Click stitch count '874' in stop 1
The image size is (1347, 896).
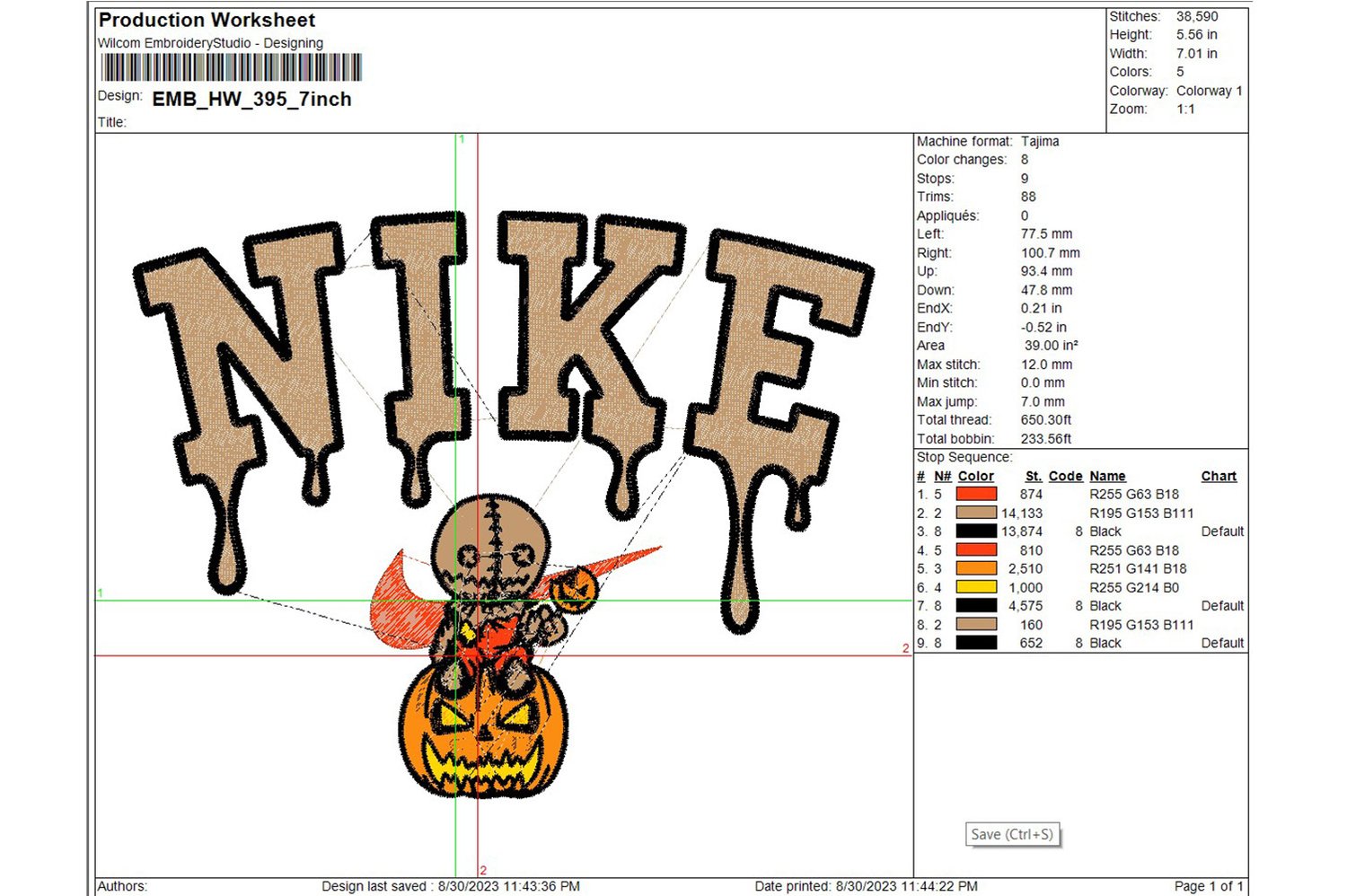(x=1031, y=494)
